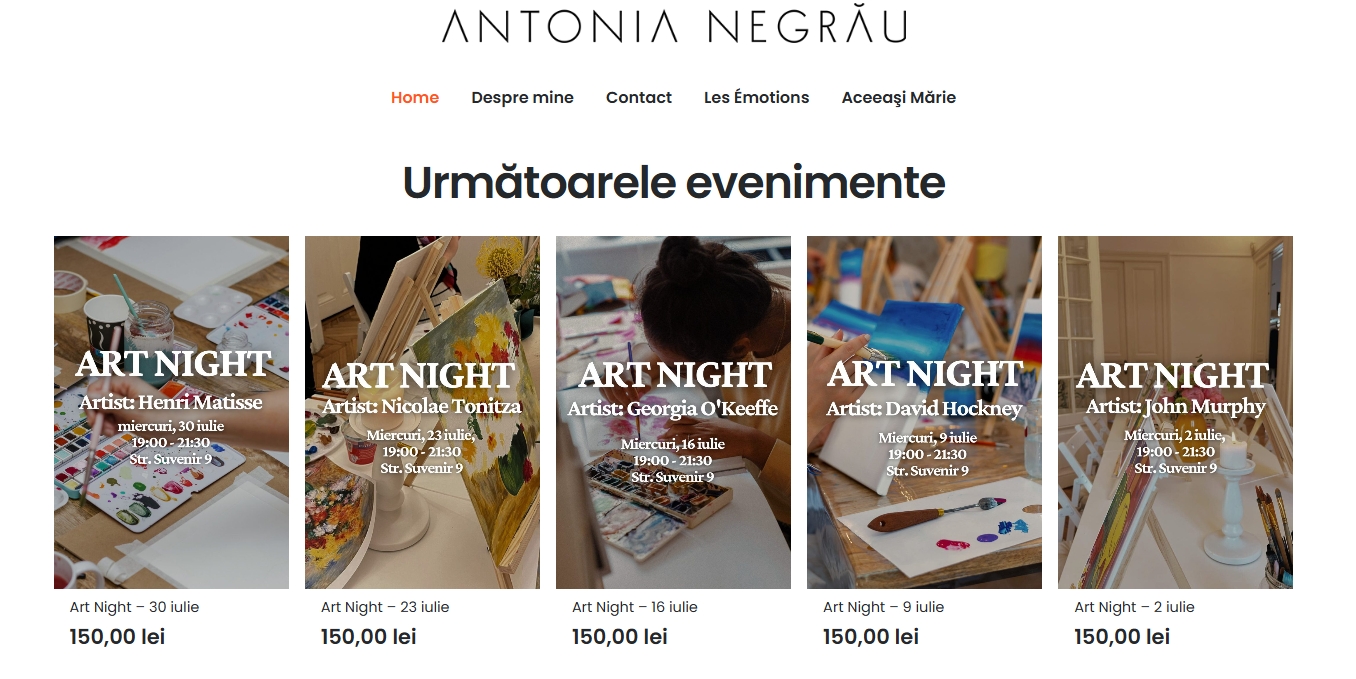Open the Nicolae Tonitza Art Night poster
The width and height of the screenshot is (1356, 679).
(x=422, y=412)
